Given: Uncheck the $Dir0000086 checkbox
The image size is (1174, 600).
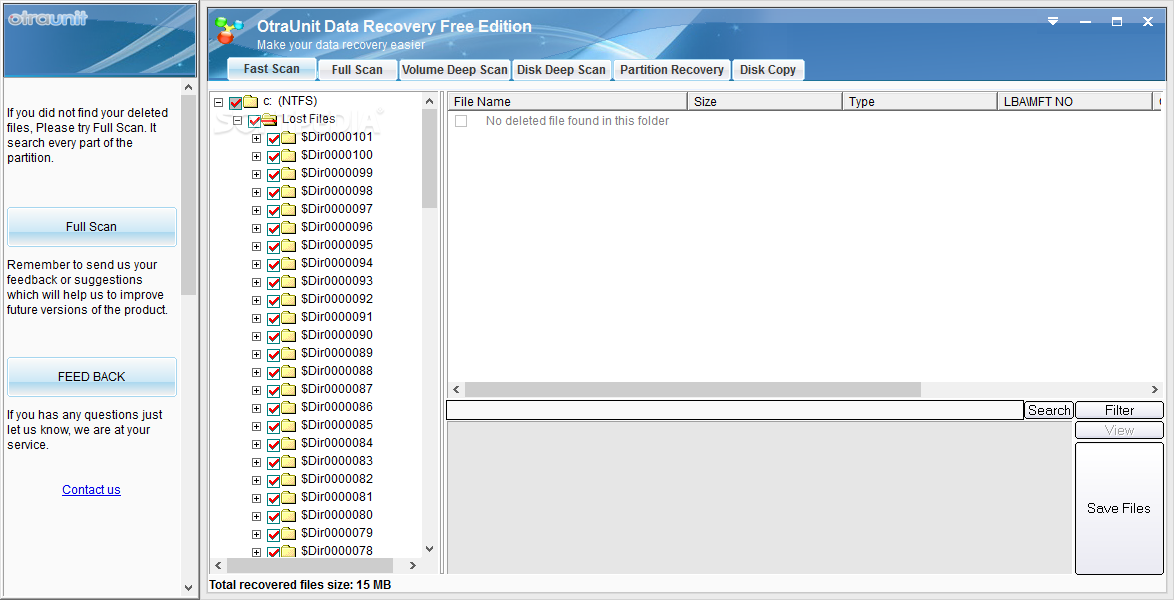Looking at the screenshot, I should pos(273,408).
